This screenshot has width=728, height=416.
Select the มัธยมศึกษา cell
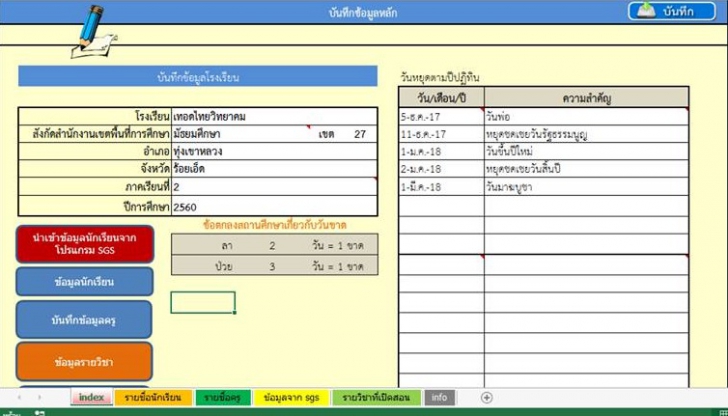tap(241, 134)
